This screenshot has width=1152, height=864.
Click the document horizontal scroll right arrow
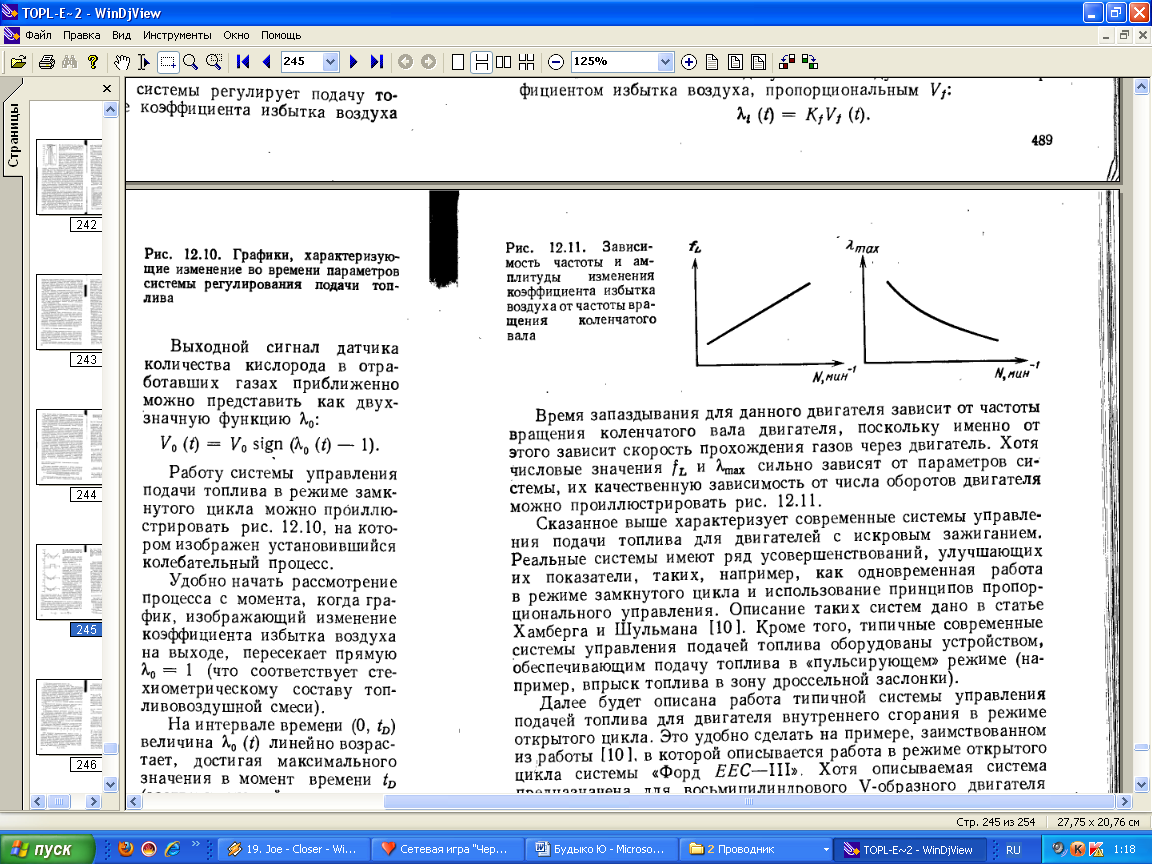(x=1124, y=802)
